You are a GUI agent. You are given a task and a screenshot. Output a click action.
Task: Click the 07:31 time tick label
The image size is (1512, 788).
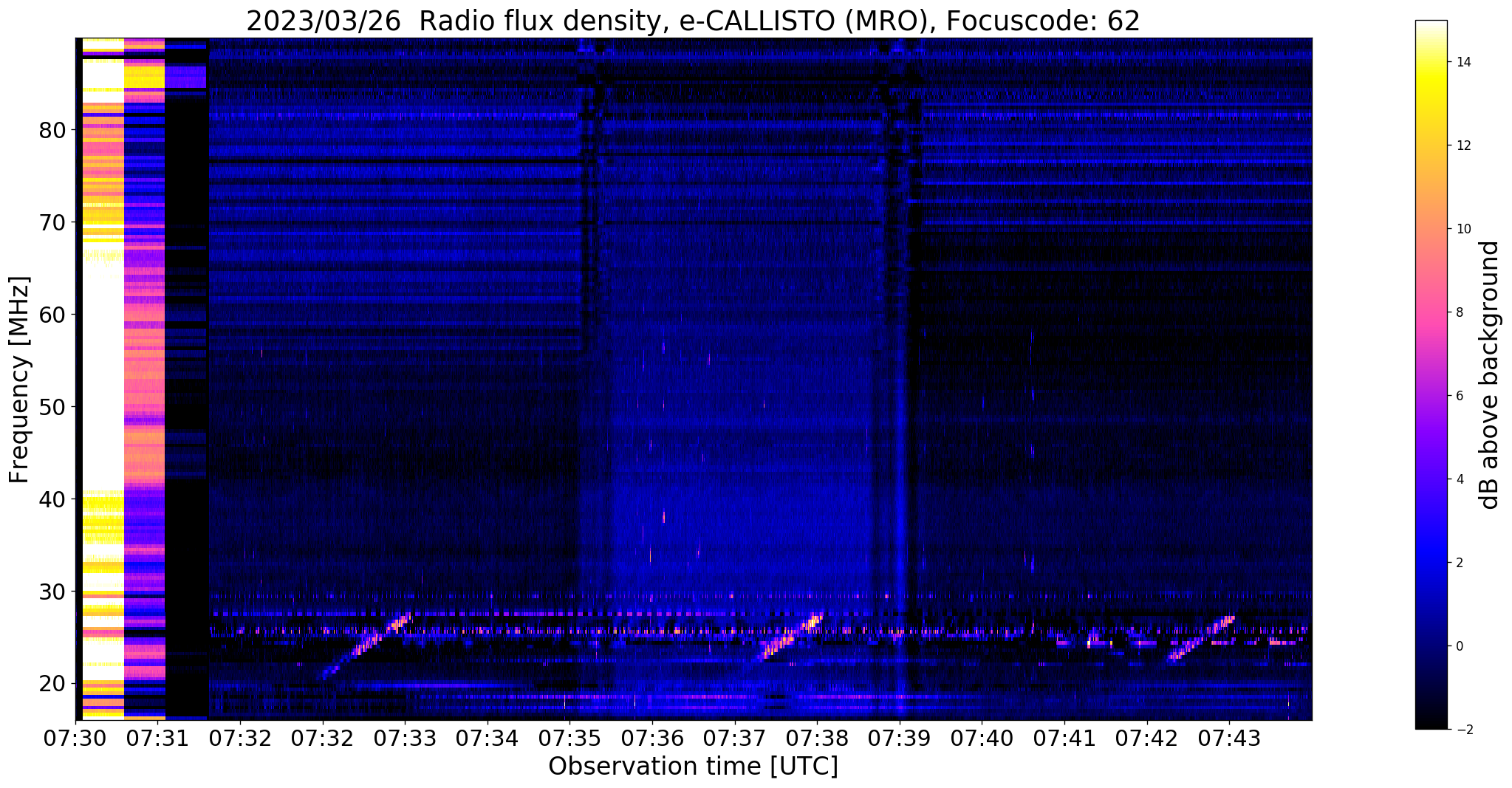coord(158,739)
